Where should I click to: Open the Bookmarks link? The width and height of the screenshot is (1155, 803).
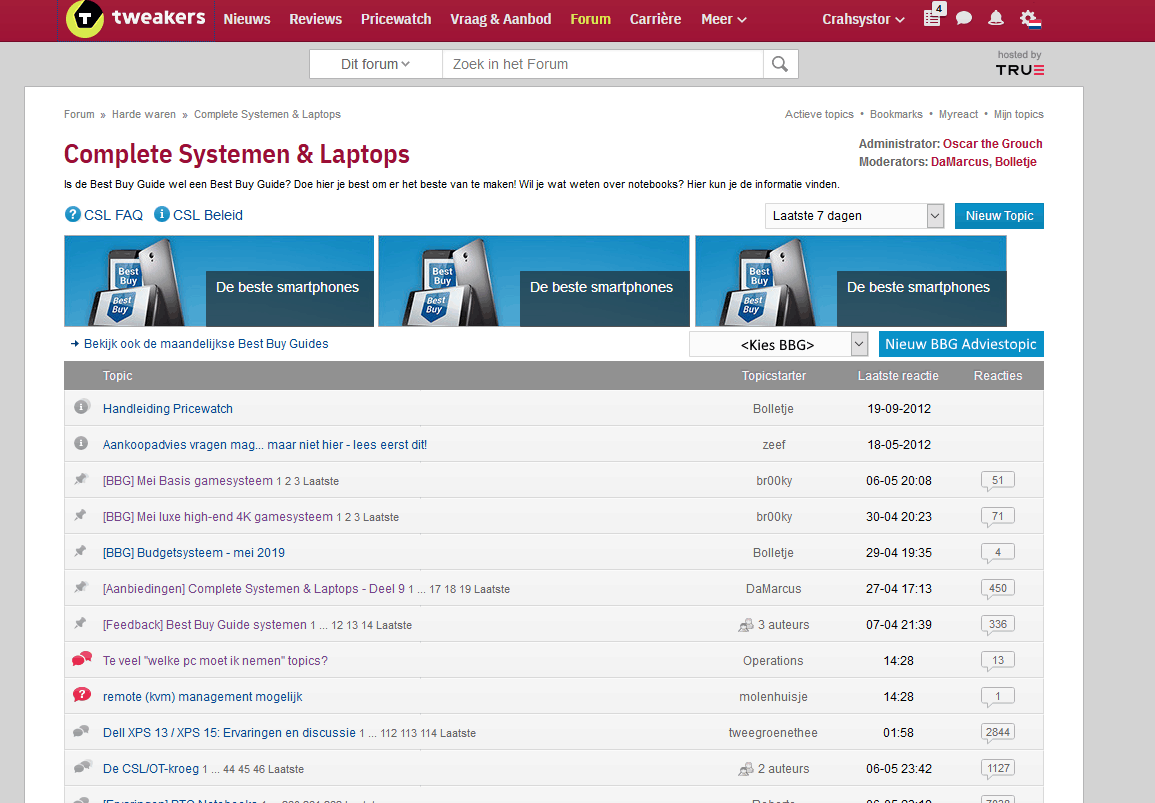[x=896, y=114]
